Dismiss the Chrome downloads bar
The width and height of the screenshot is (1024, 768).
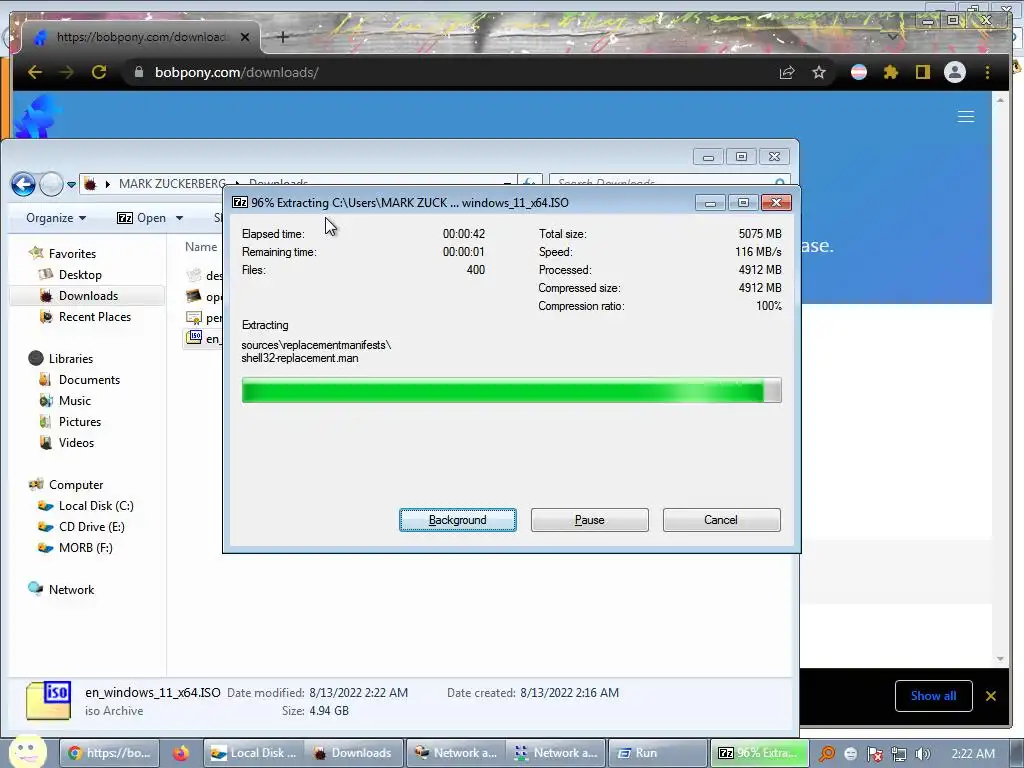coord(991,696)
